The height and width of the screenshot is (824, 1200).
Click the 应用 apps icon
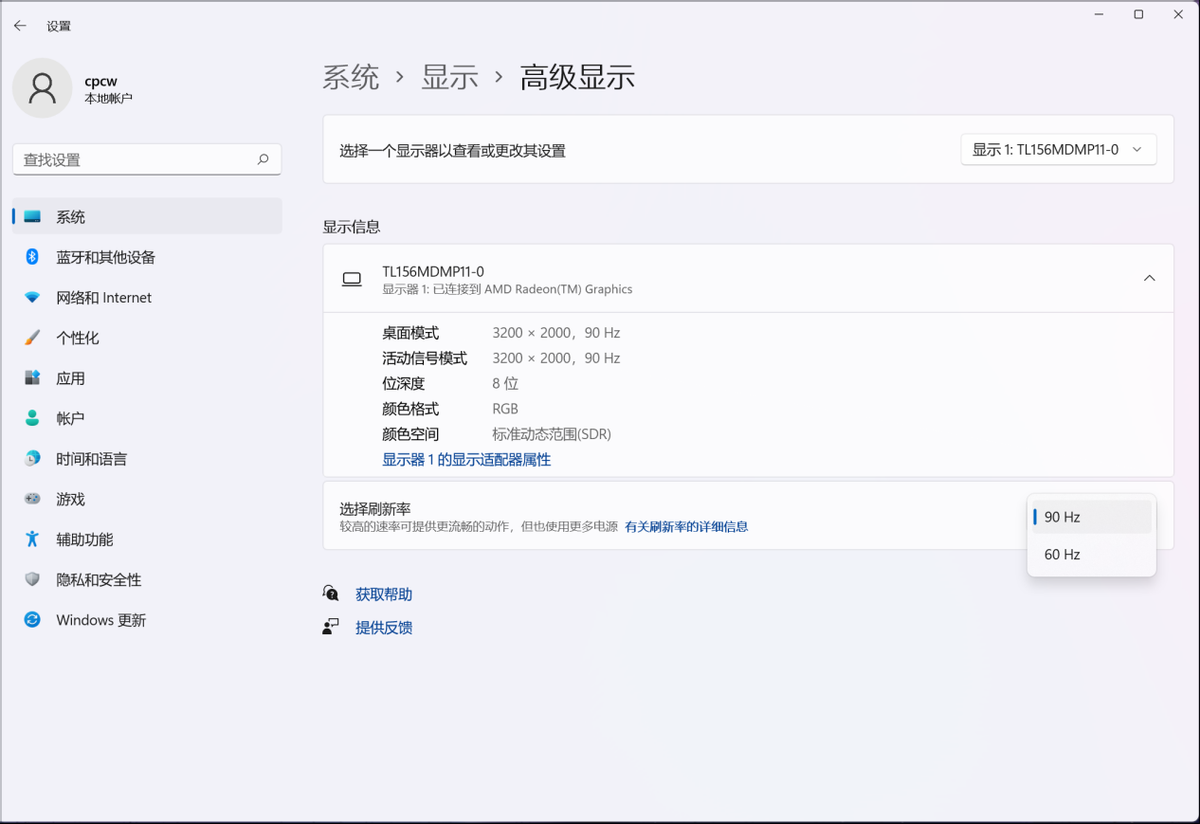click(32, 378)
